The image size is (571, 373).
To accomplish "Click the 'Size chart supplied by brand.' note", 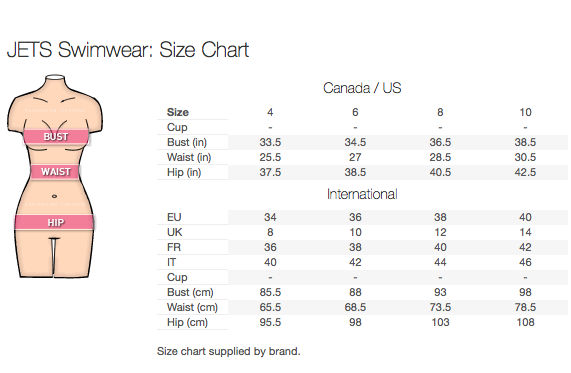I will tap(229, 351).
